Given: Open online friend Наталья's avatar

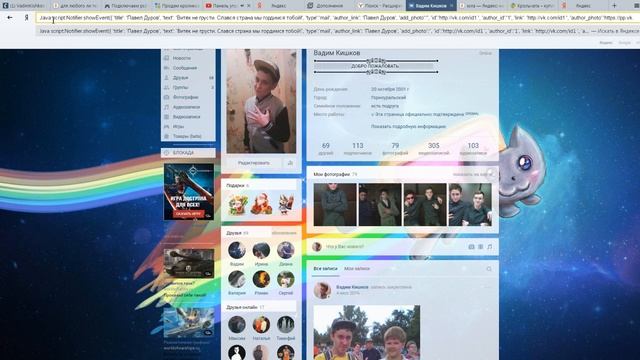Looking at the screenshot, I should [x=261, y=325].
